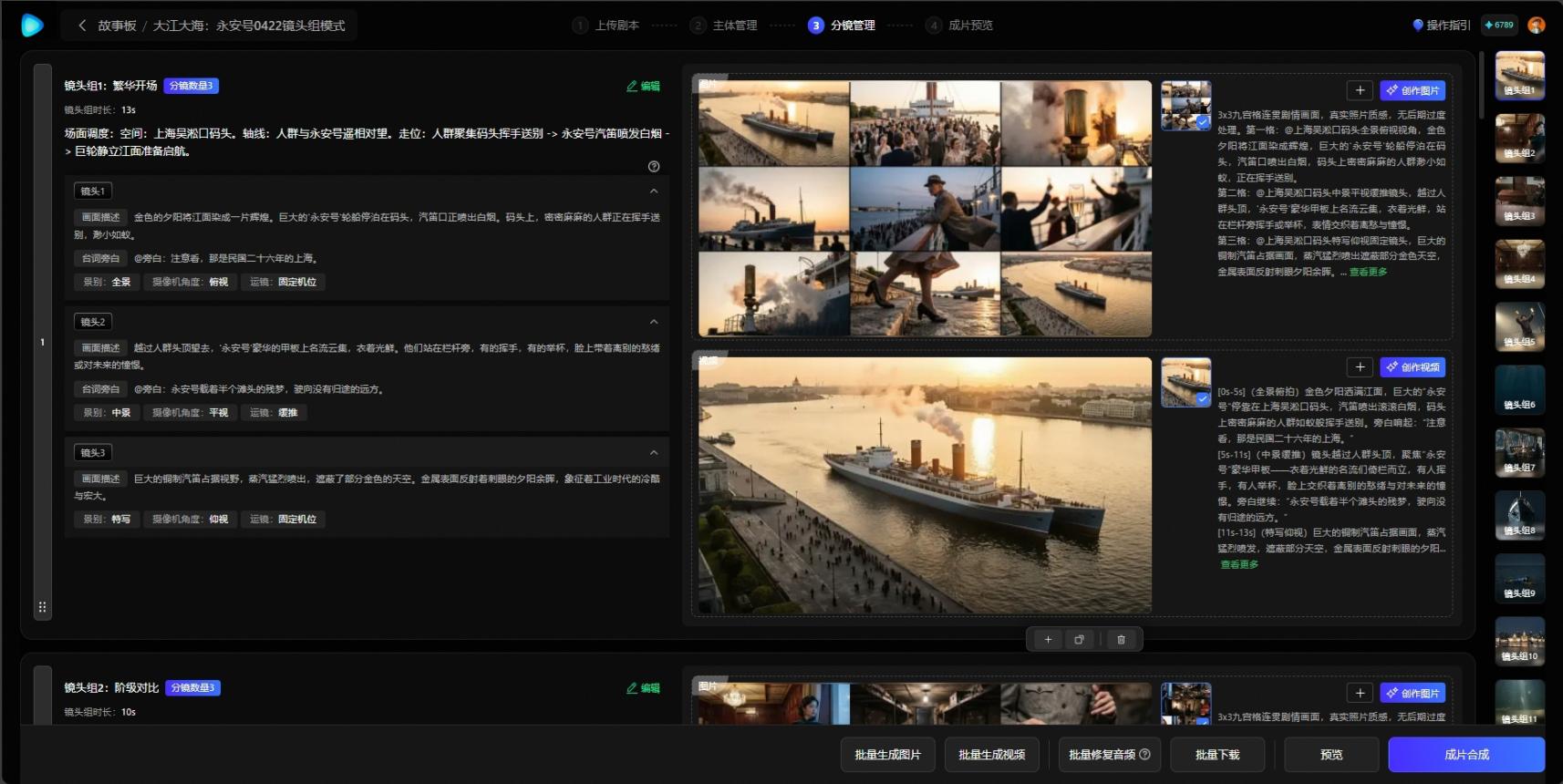Screen dimensions: 1563x784
Task: Expand video prompt with 查看更多 below [11s-13s]
Action: [x=1239, y=564]
